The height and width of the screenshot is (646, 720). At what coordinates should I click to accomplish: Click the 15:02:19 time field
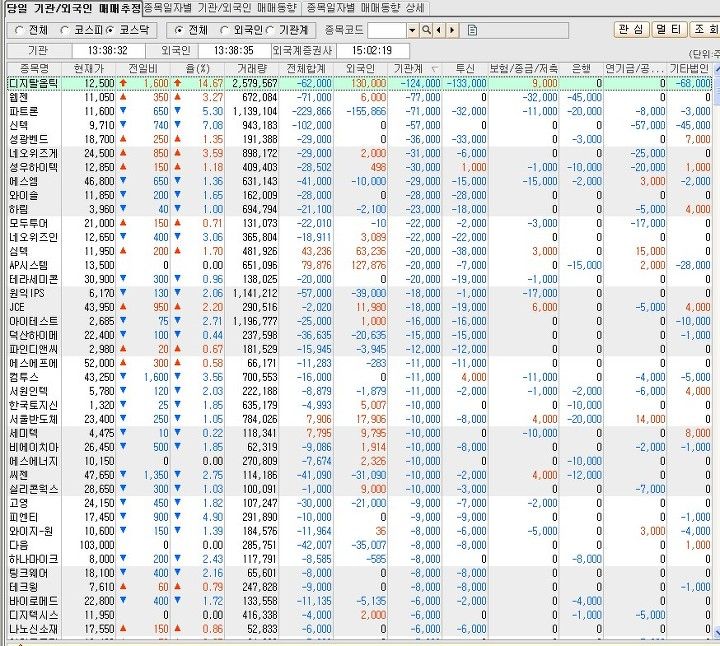372,50
